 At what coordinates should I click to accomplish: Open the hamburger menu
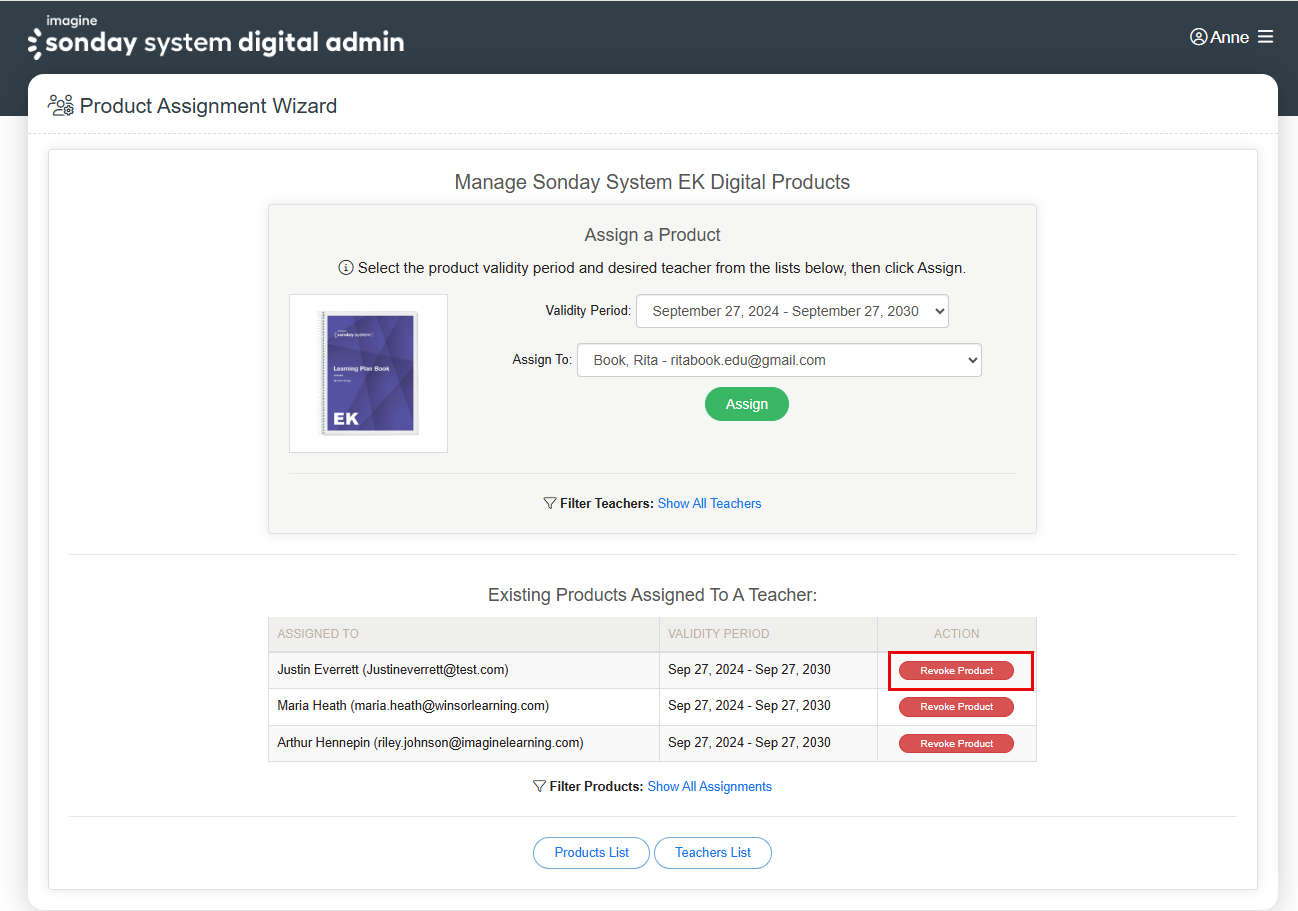pyautogui.click(x=1266, y=36)
